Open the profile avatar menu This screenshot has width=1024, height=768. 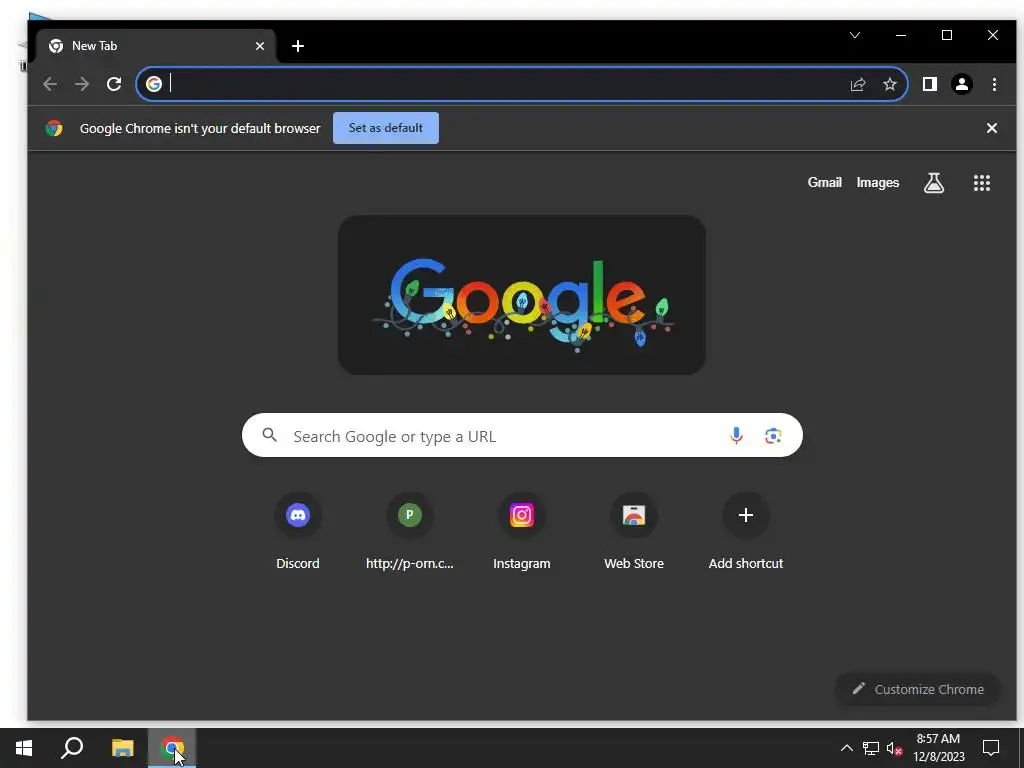(962, 84)
